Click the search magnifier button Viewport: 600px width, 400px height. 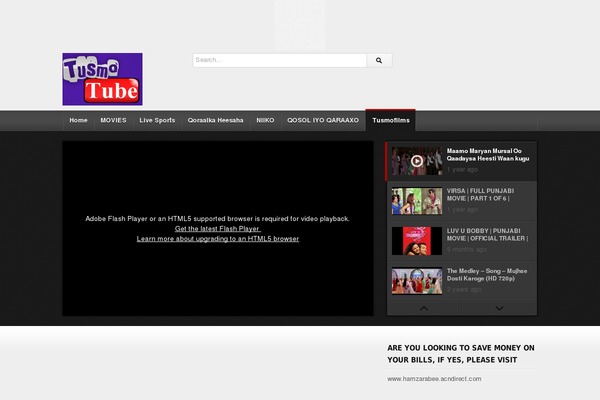[x=379, y=60]
